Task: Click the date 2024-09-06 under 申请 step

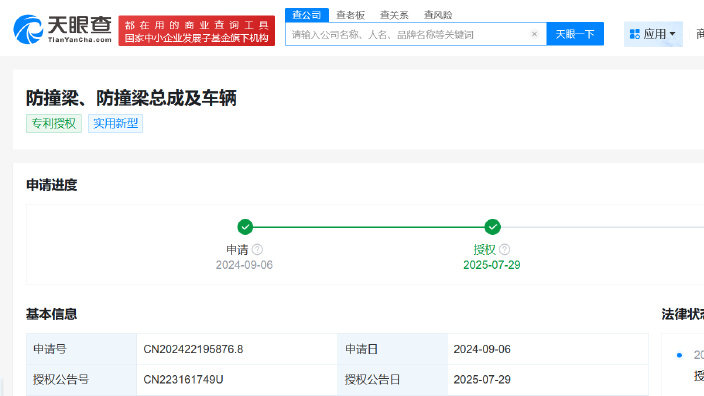Action: pyautogui.click(x=244, y=265)
